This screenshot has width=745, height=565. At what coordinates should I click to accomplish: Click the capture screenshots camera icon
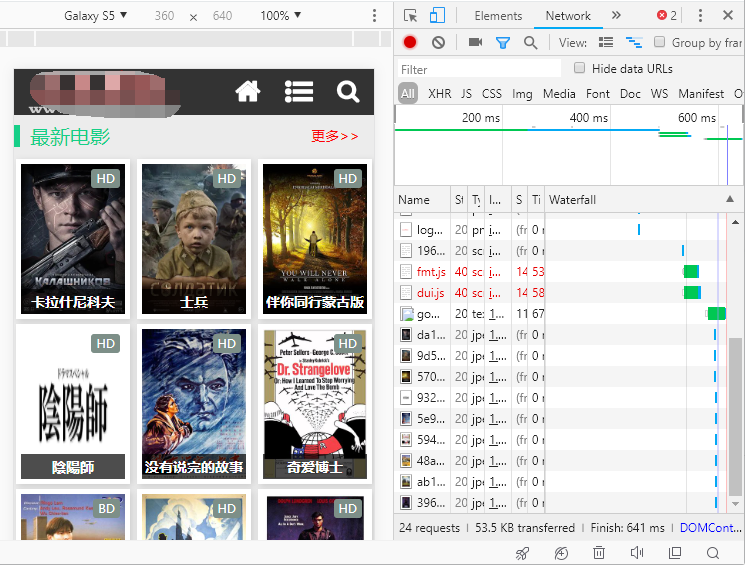tap(475, 42)
